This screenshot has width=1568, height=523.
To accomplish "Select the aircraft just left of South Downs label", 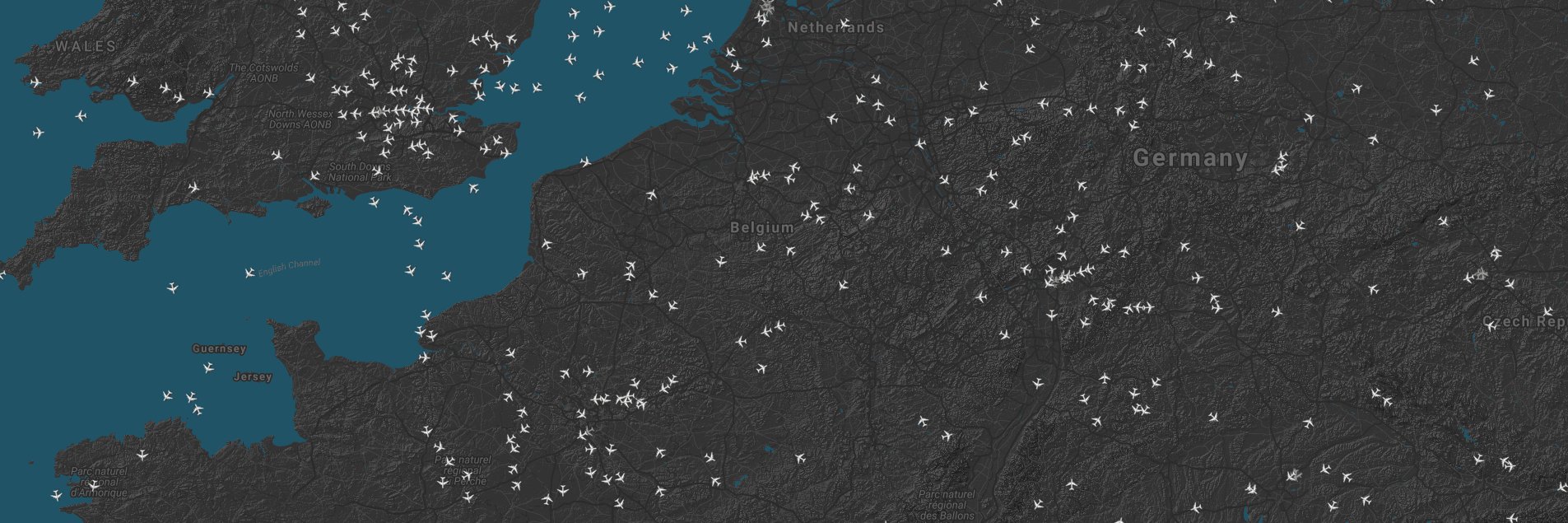I will click(x=314, y=175).
